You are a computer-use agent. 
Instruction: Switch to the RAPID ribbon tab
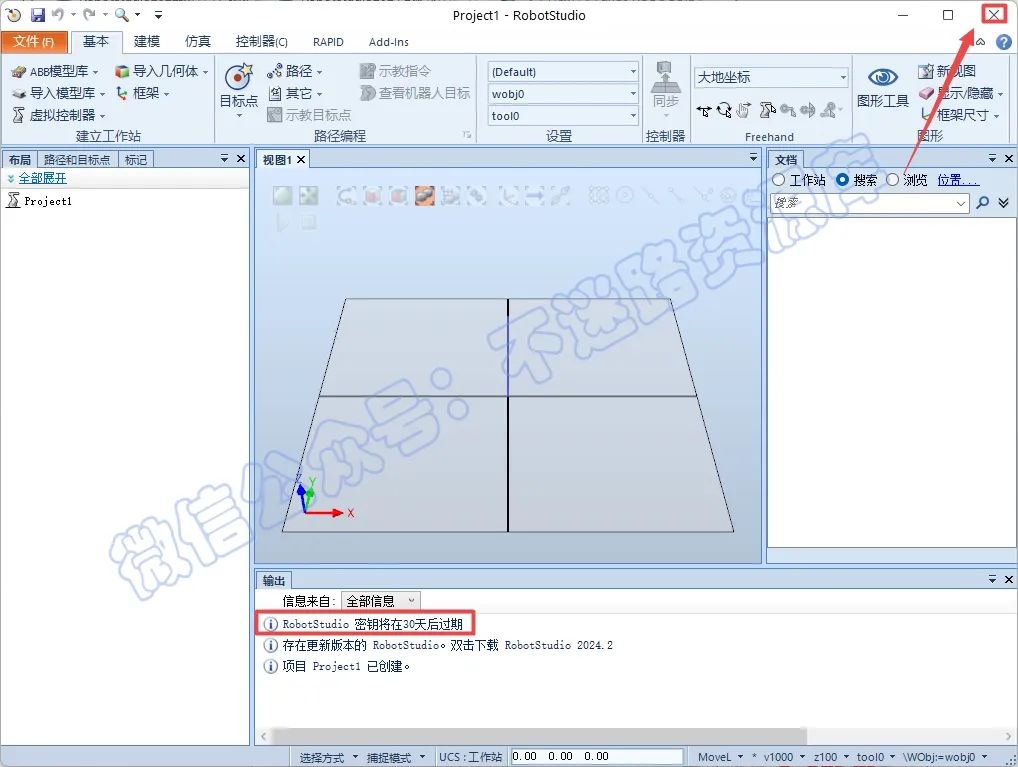tap(328, 42)
